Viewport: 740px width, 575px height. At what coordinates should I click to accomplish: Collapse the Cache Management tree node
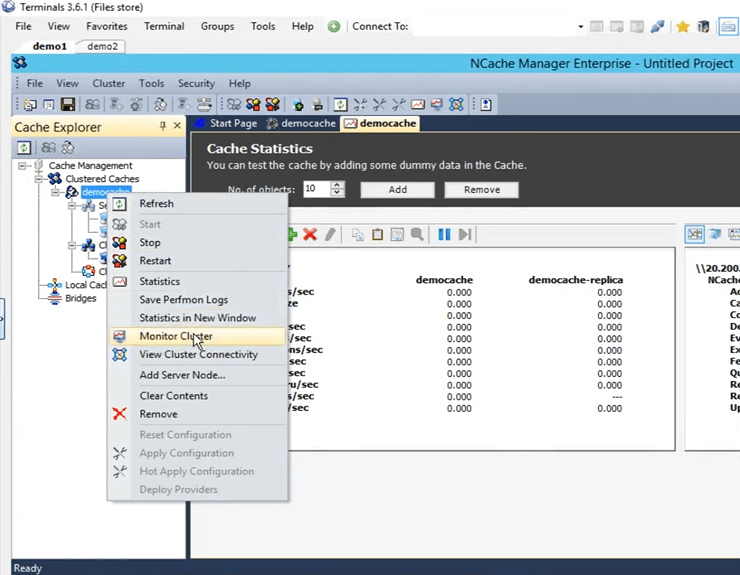[22, 166]
